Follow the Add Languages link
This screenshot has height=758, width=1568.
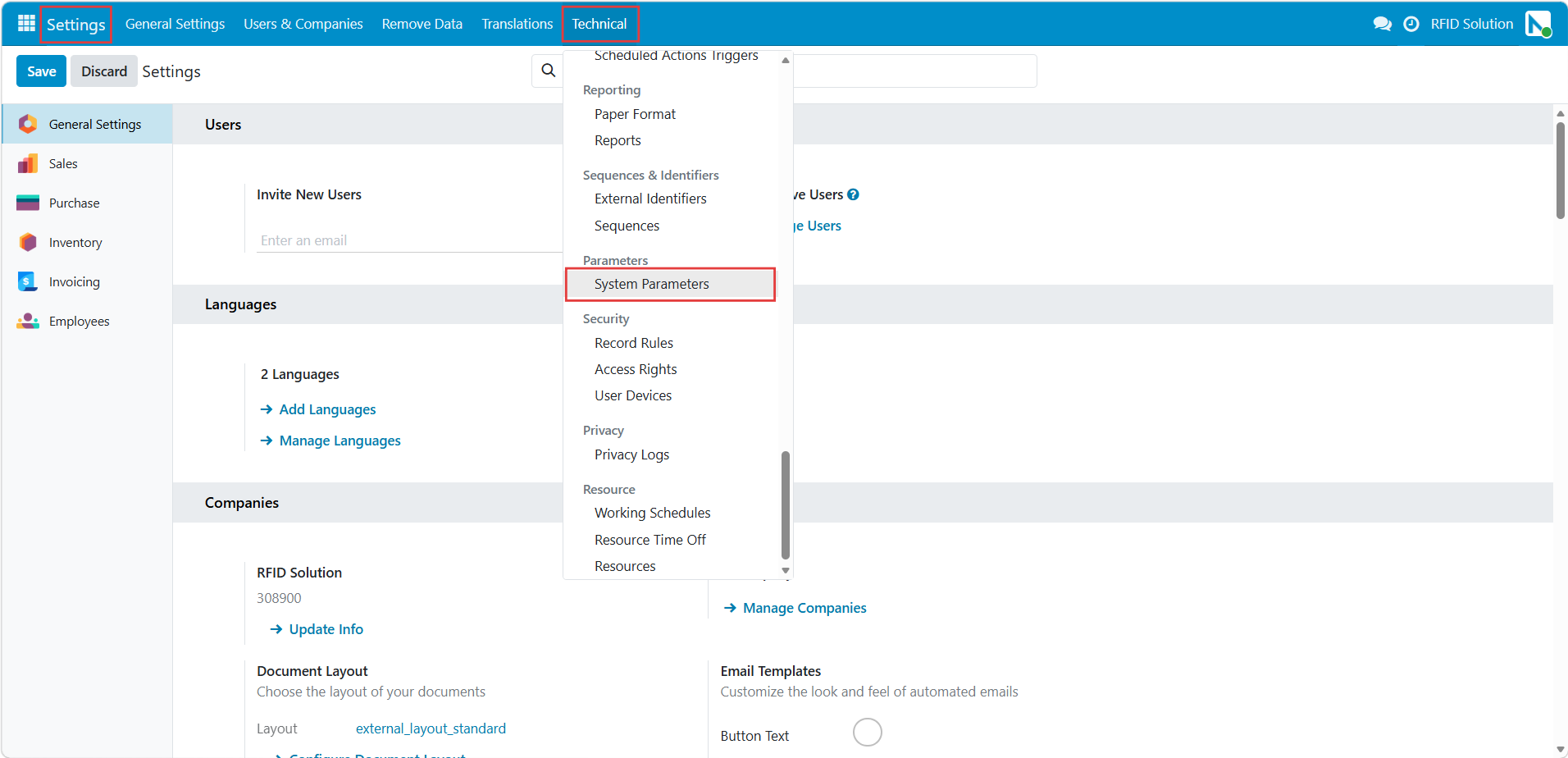pos(327,409)
